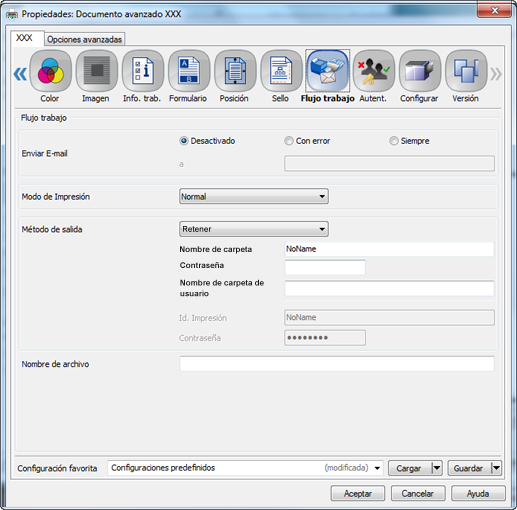
Task: Choose the Con error email option
Action: click(x=289, y=141)
